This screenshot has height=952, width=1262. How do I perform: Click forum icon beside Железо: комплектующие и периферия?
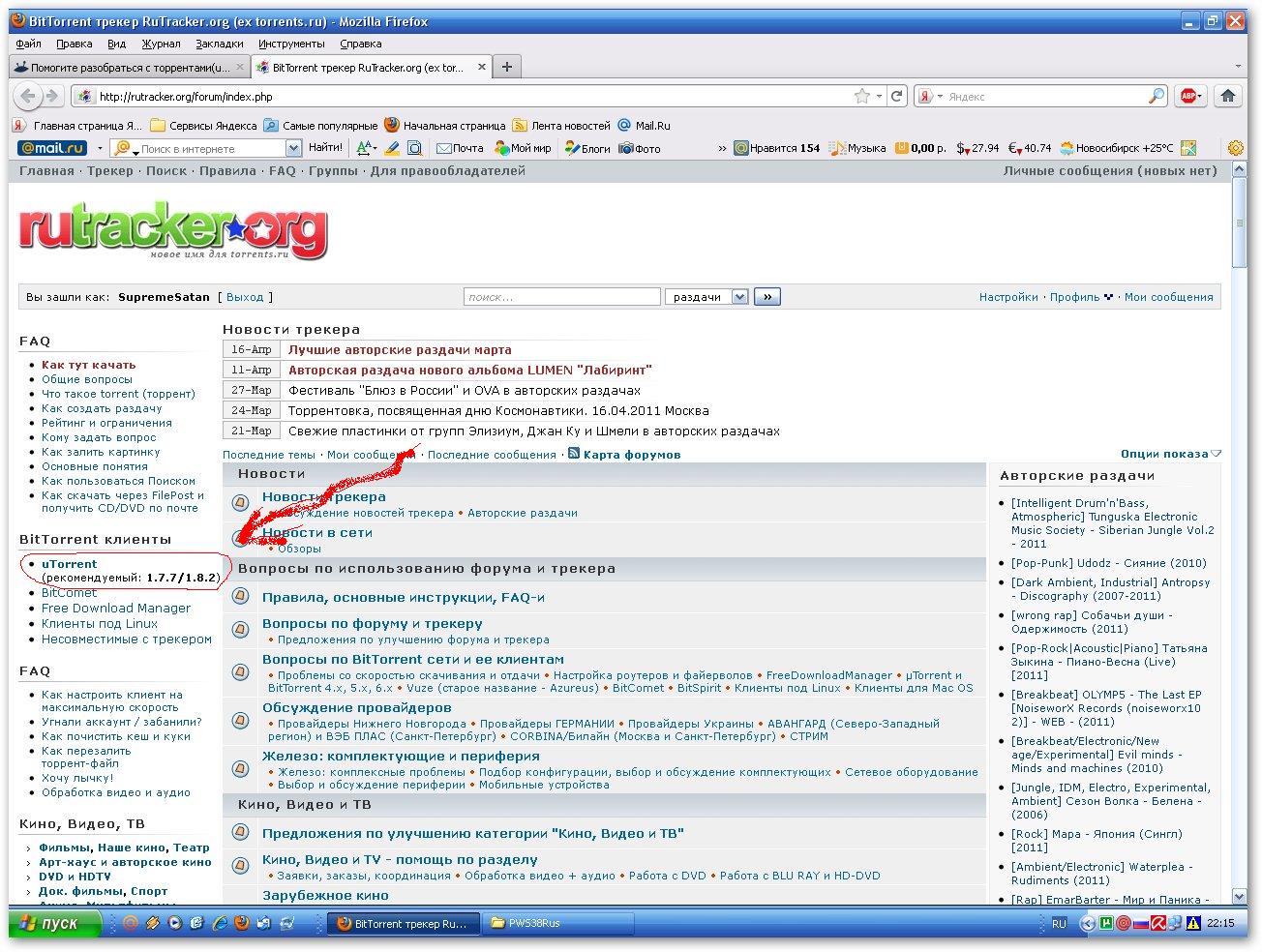[x=241, y=768]
